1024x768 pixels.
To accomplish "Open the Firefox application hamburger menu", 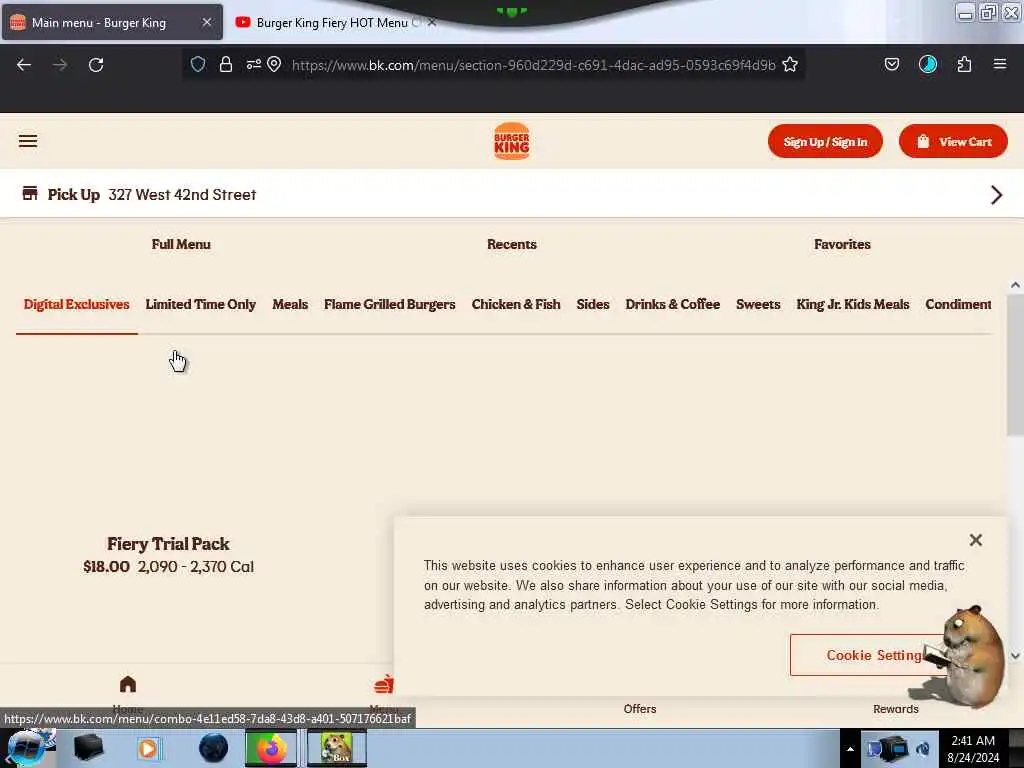I will 1000,64.
